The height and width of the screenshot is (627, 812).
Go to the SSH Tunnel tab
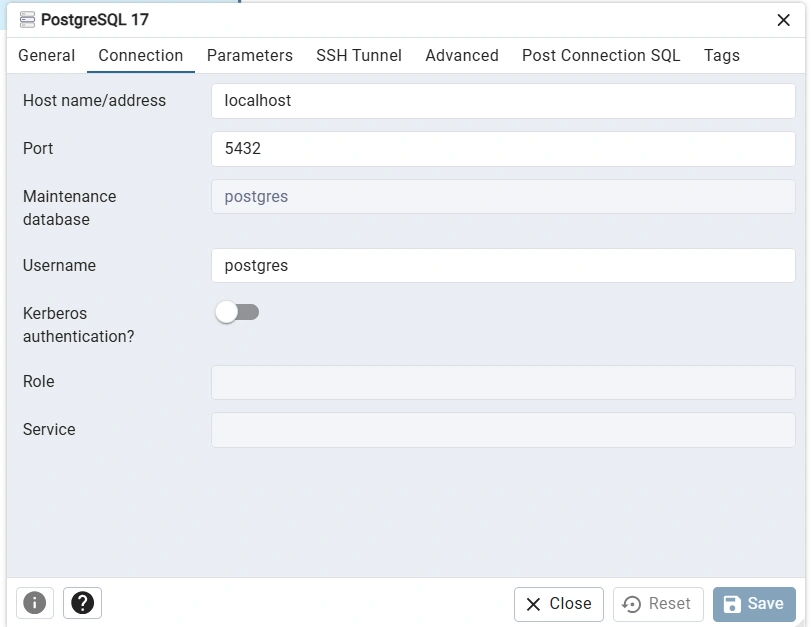(x=359, y=55)
